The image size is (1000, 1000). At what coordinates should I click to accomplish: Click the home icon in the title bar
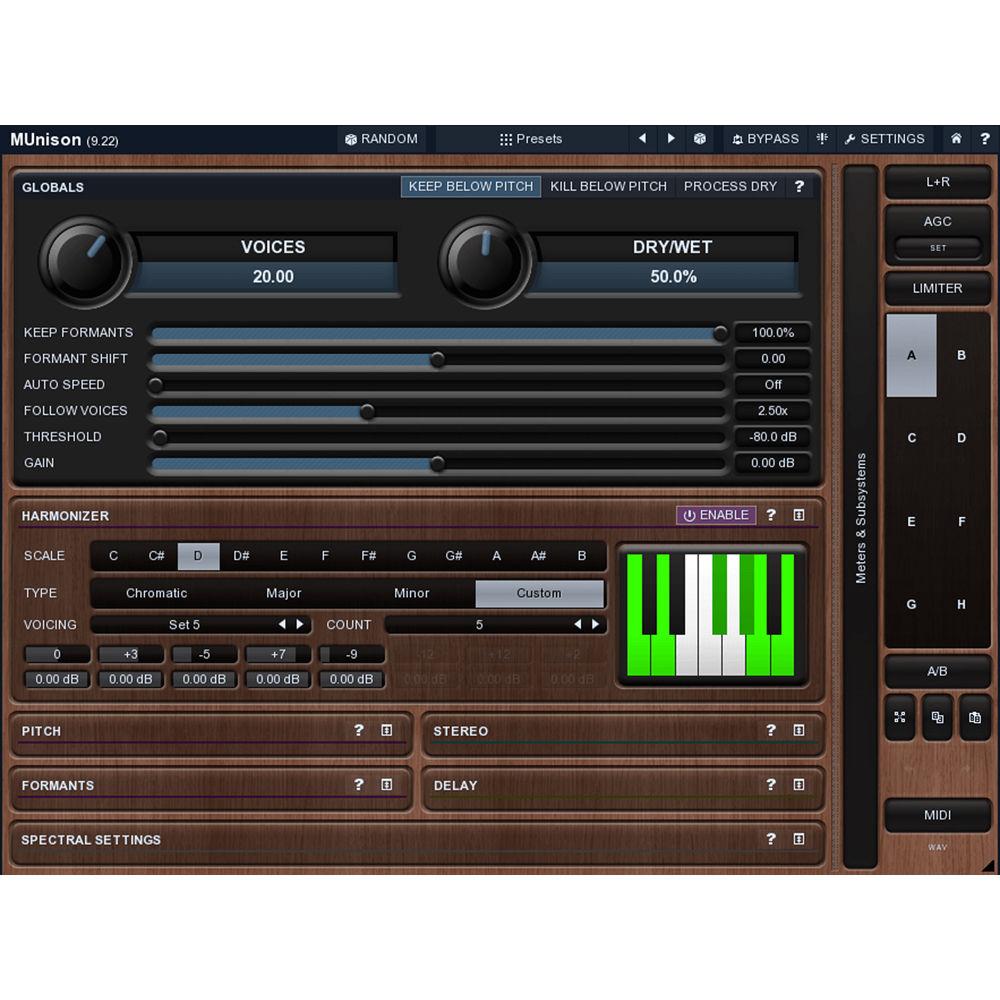(956, 139)
